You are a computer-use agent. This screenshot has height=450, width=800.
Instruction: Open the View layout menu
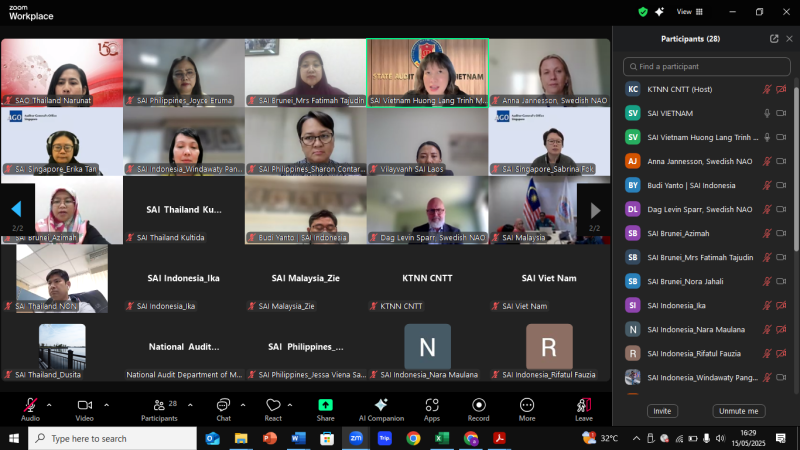pyautogui.click(x=684, y=12)
